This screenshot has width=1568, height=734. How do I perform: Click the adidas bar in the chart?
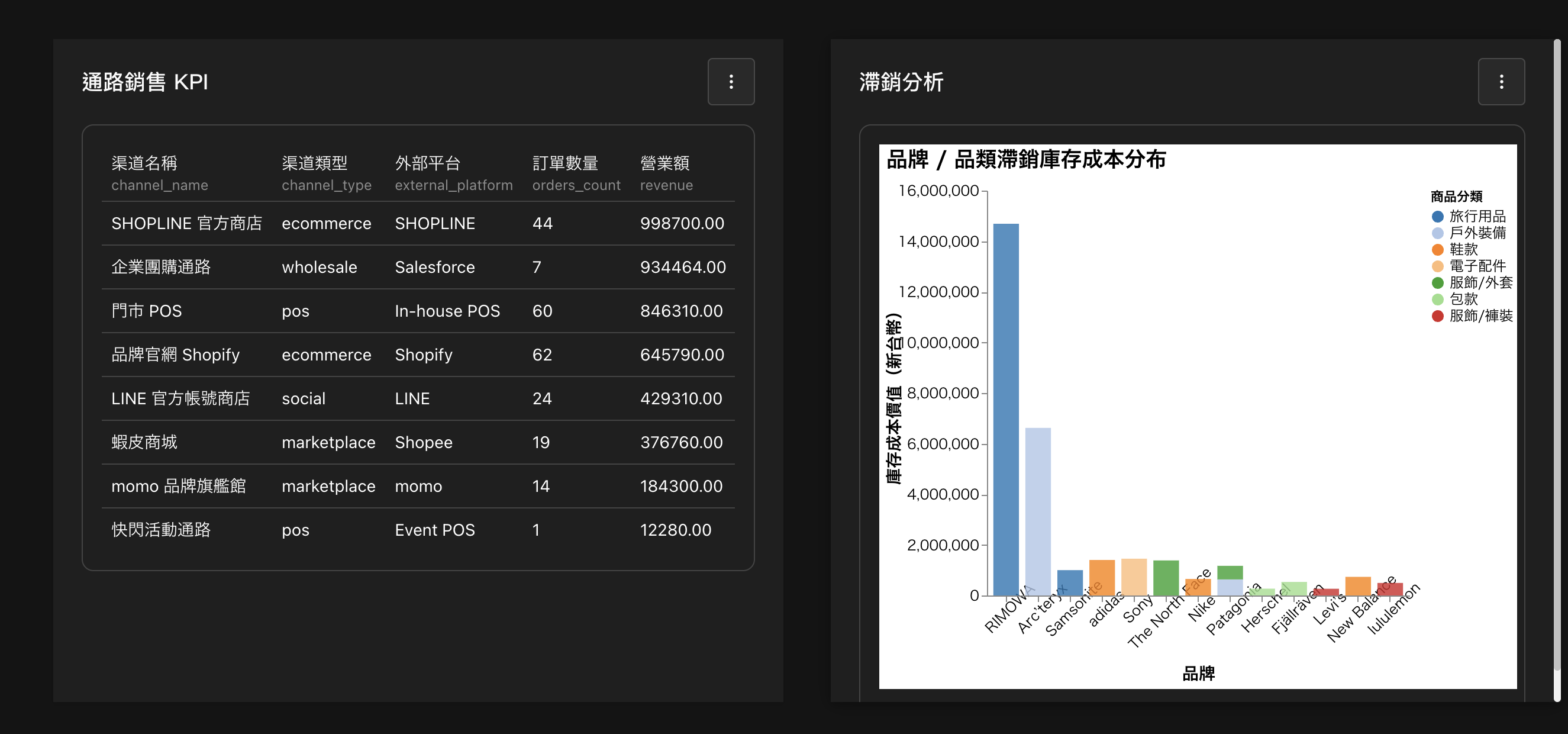tap(1102, 578)
